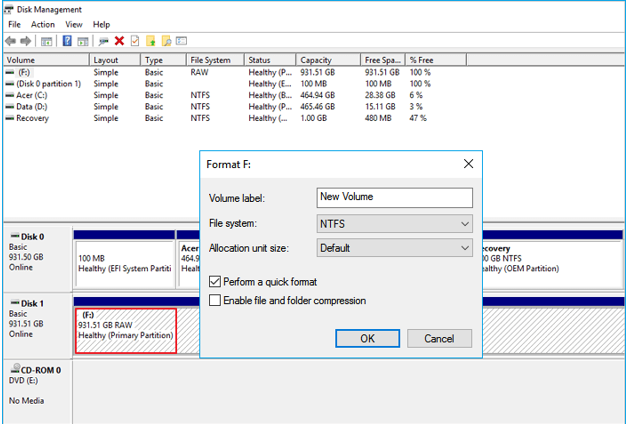Image resolution: width=627 pixels, height=424 pixels.
Task: Close the Format F: dialog
Action: tap(468, 164)
